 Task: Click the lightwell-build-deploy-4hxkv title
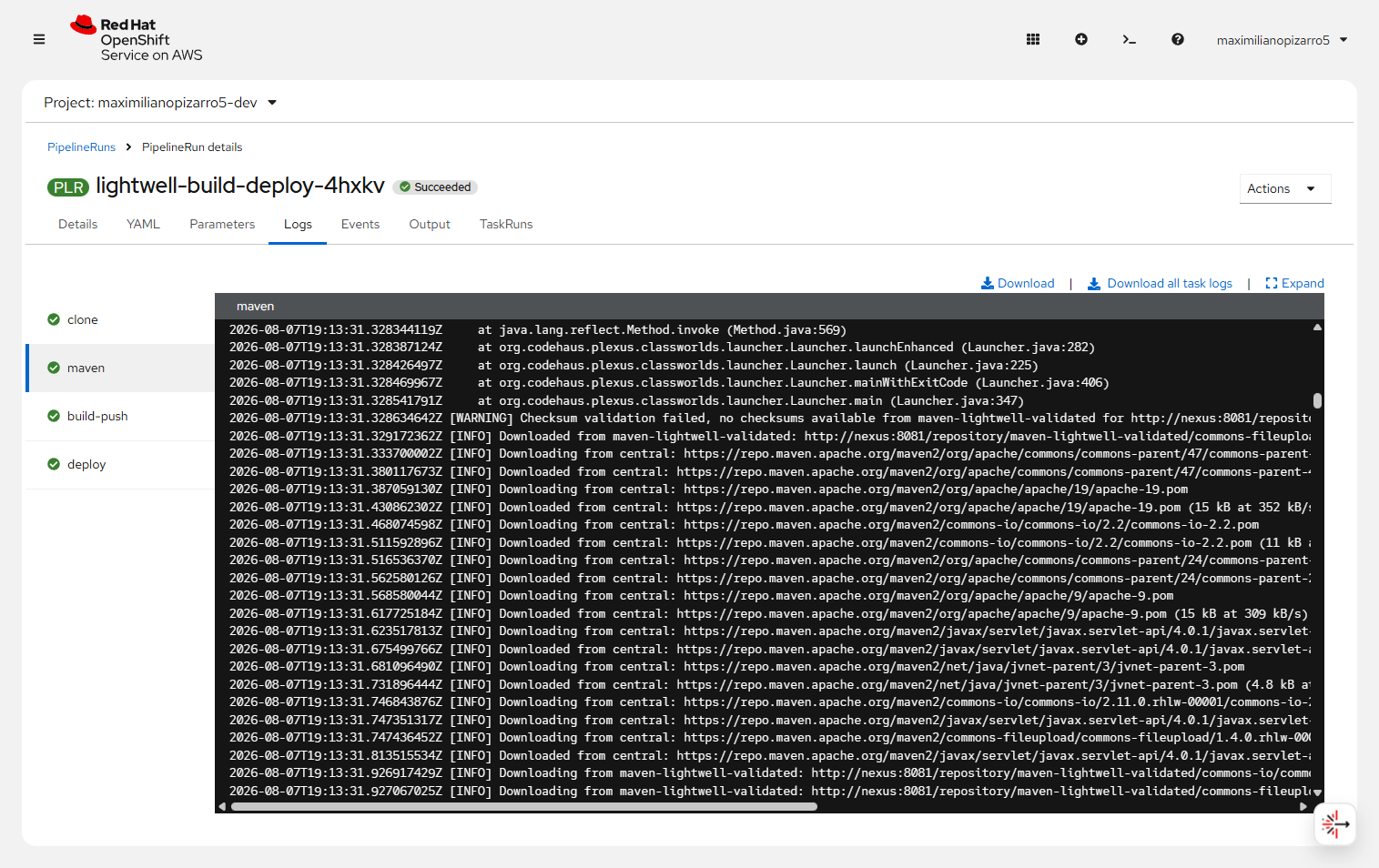(240, 186)
